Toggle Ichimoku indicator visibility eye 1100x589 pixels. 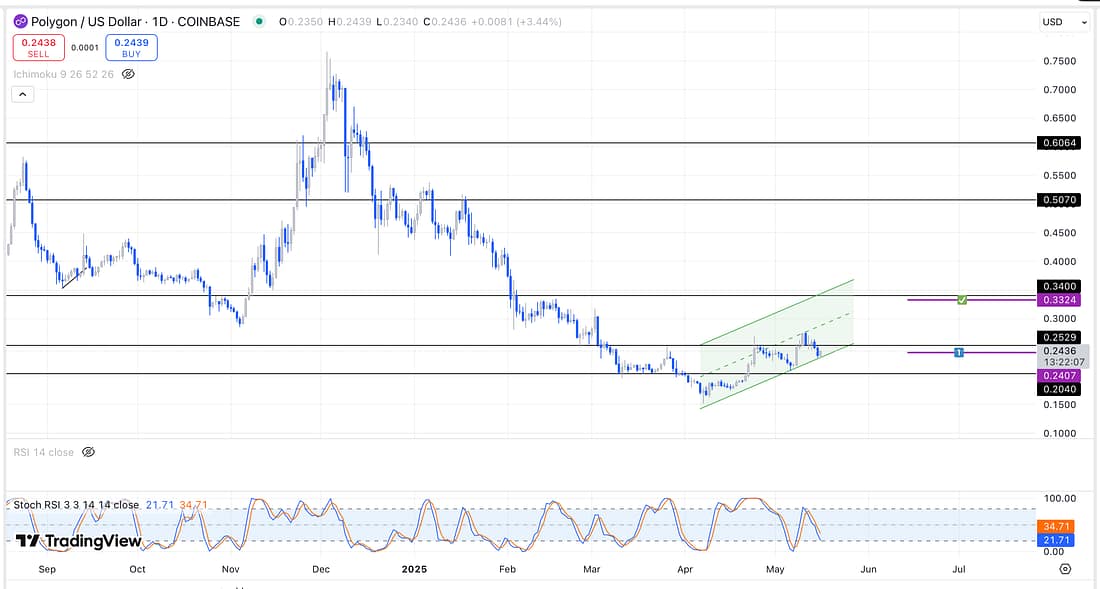(128, 73)
